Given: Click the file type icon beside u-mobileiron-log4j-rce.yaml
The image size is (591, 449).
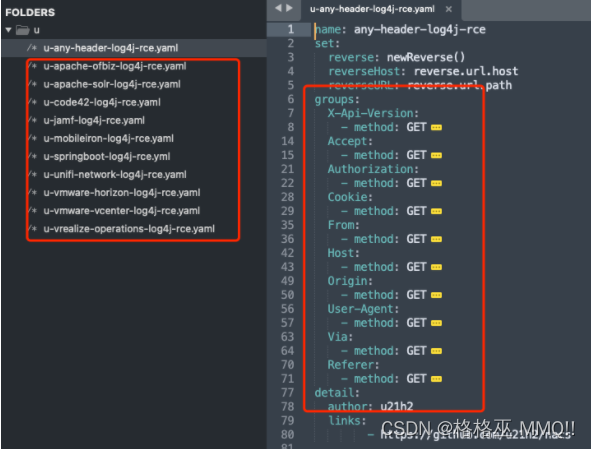Looking at the screenshot, I should pyautogui.click(x=33, y=139).
